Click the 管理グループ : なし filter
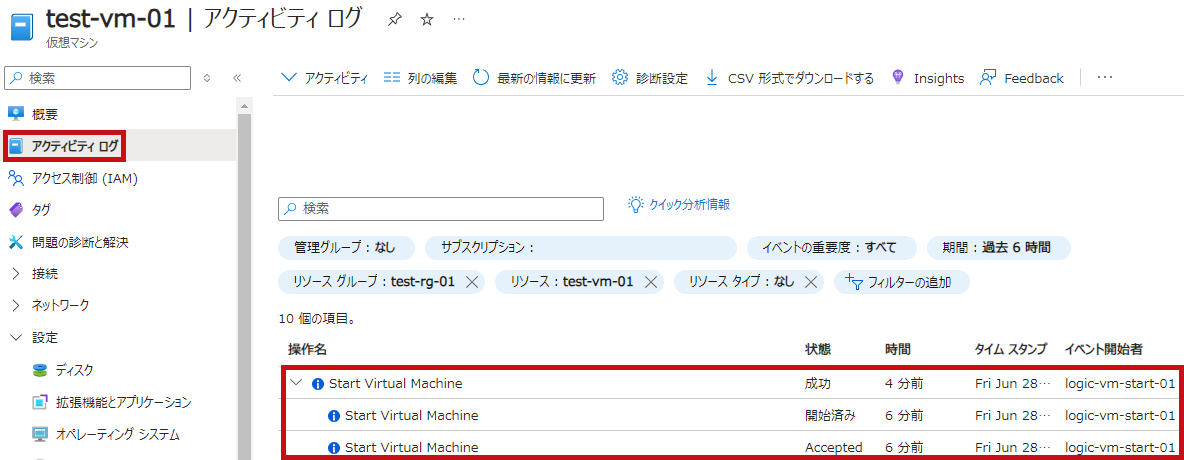The width and height of the screenshot is (1184, 460). [x=347, y=248]
